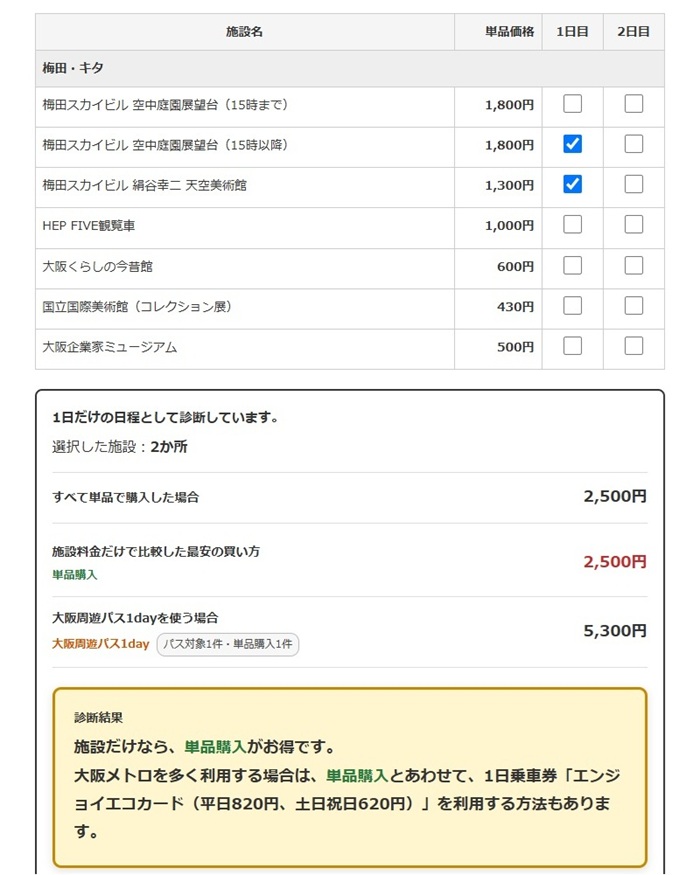
Task: Click the 1日目 column header
Action: (x=572, y=32)
